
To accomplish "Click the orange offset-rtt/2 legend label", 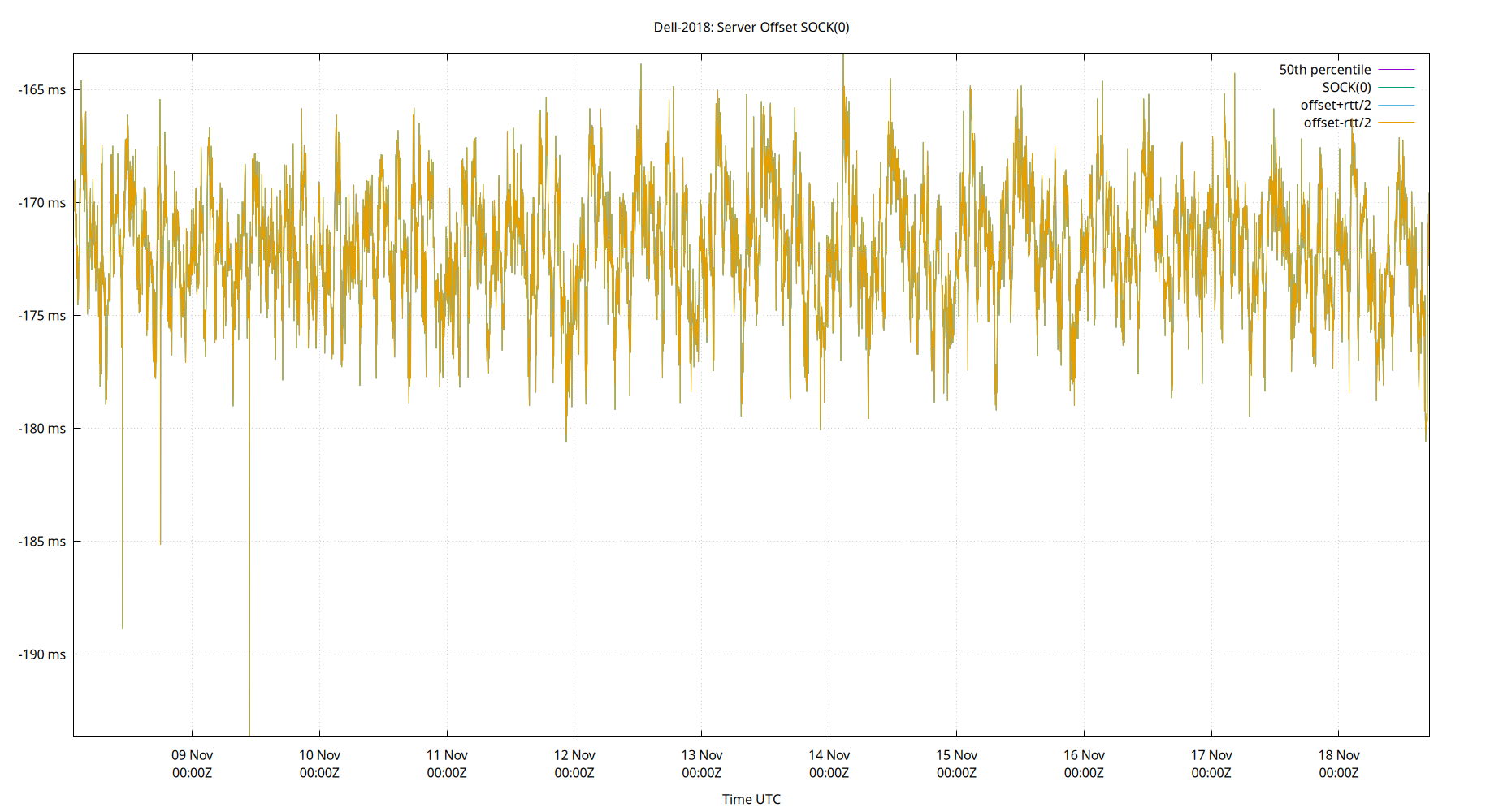I will (1336, 123).
